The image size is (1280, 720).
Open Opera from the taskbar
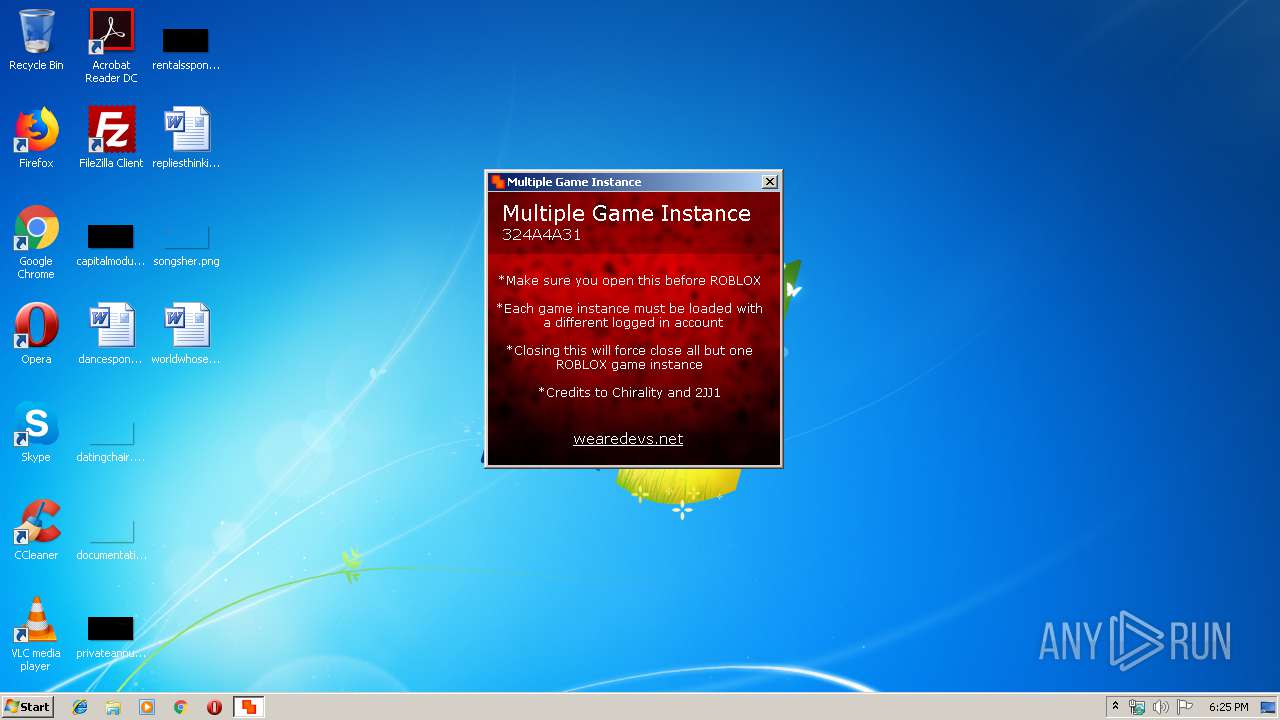tap(214, 707)
